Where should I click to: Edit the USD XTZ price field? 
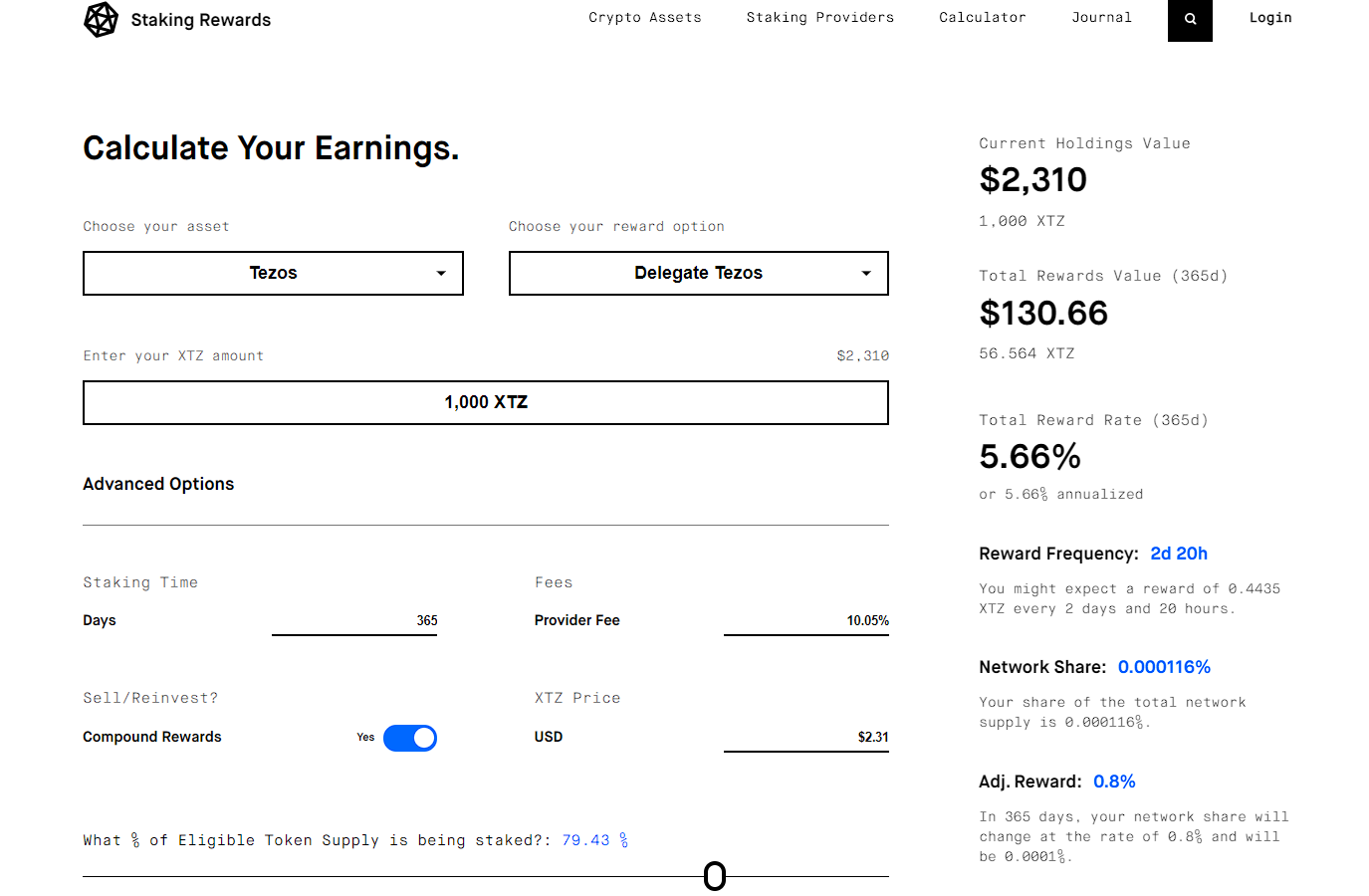point(806,738)
